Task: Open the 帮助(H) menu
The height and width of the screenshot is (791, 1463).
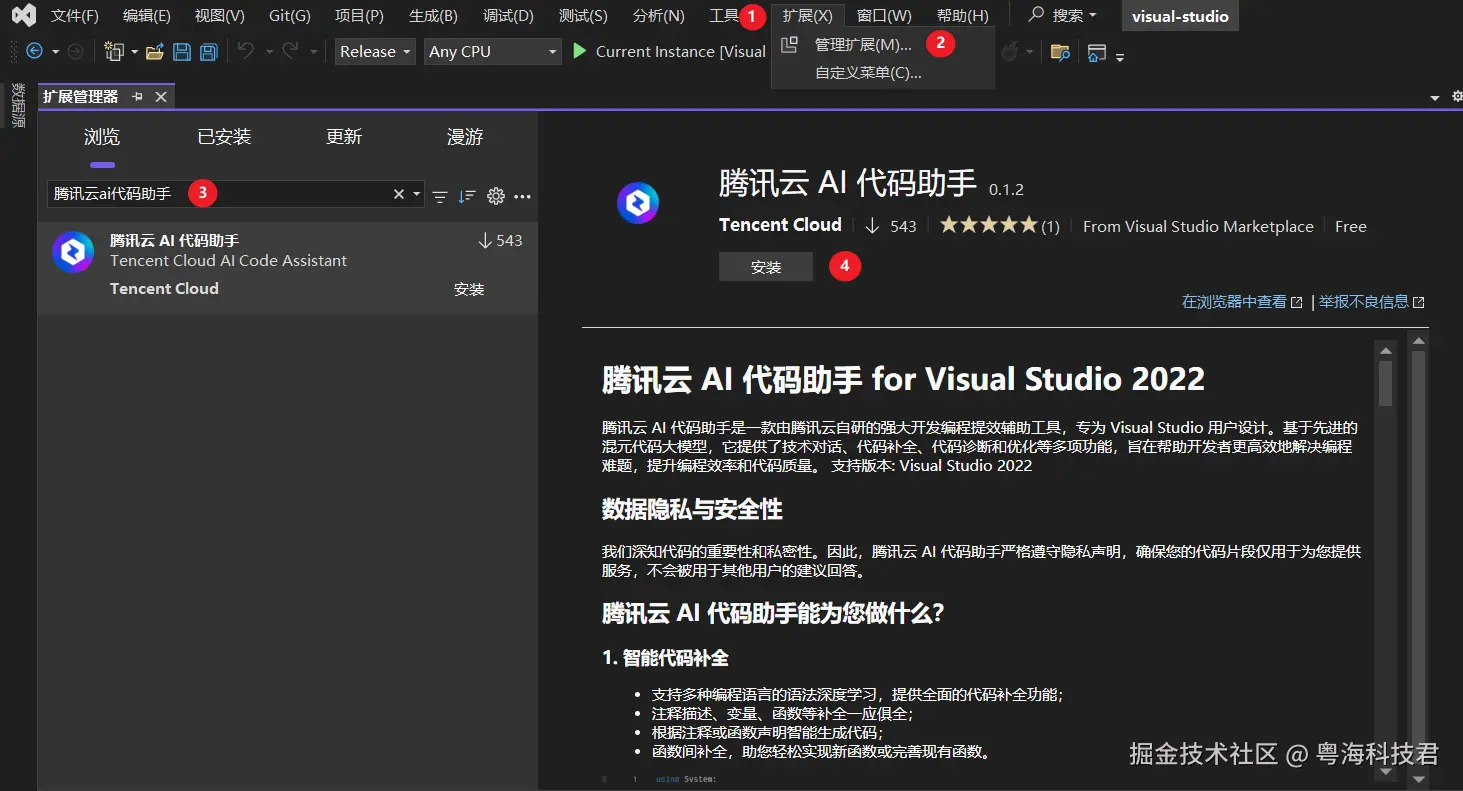Action: click(x=962, y=15)
